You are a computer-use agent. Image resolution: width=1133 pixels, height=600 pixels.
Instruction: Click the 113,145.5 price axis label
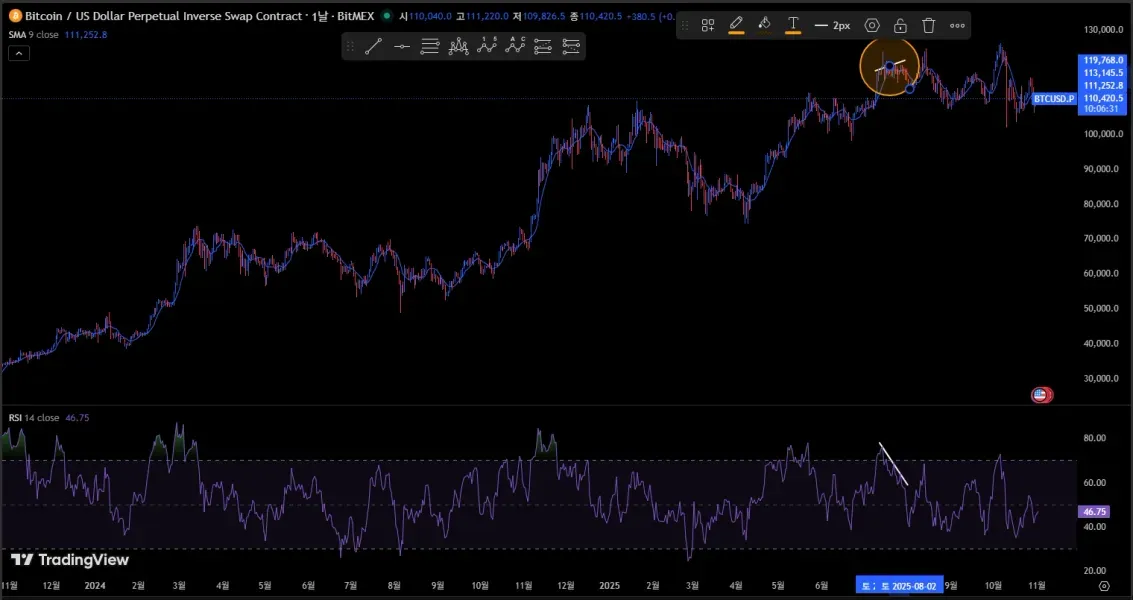[1103, 73]
